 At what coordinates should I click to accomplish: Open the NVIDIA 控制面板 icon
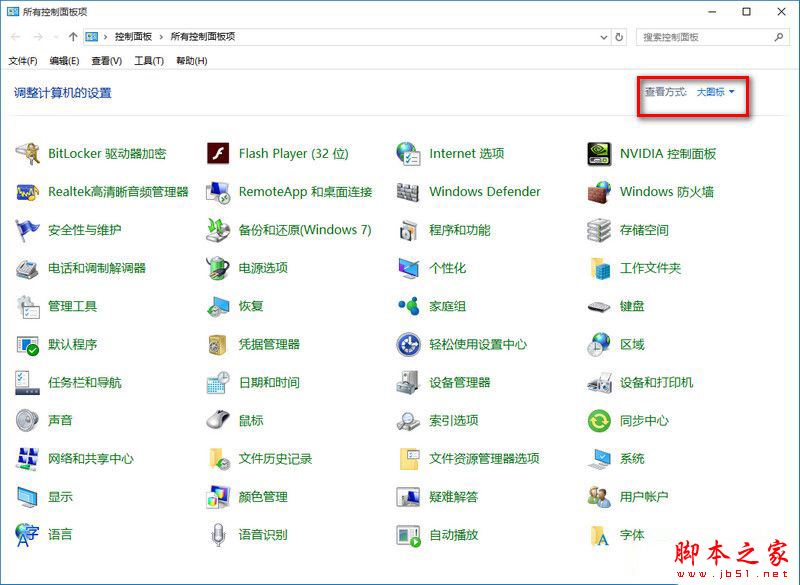(599, 154)
